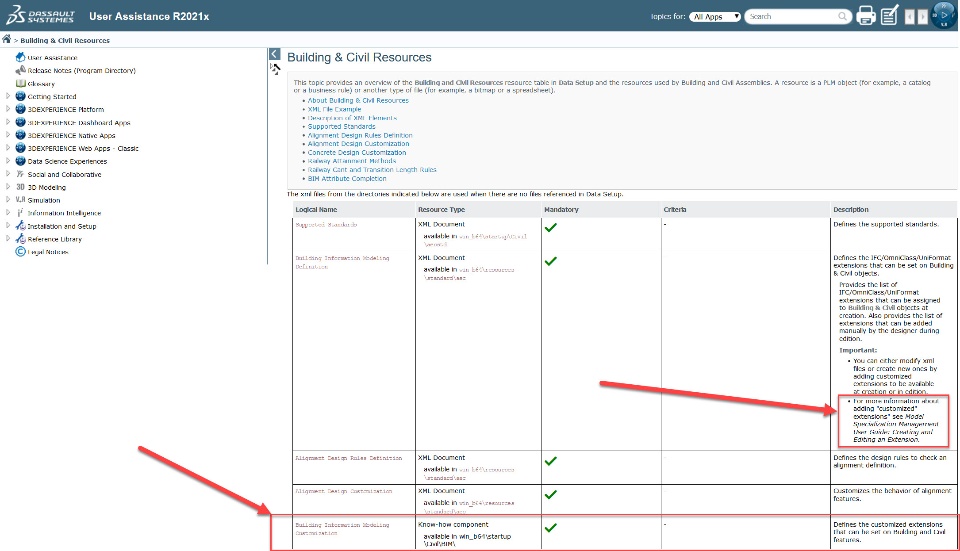Click the User Assistance house icon

[x=20, y=57]
